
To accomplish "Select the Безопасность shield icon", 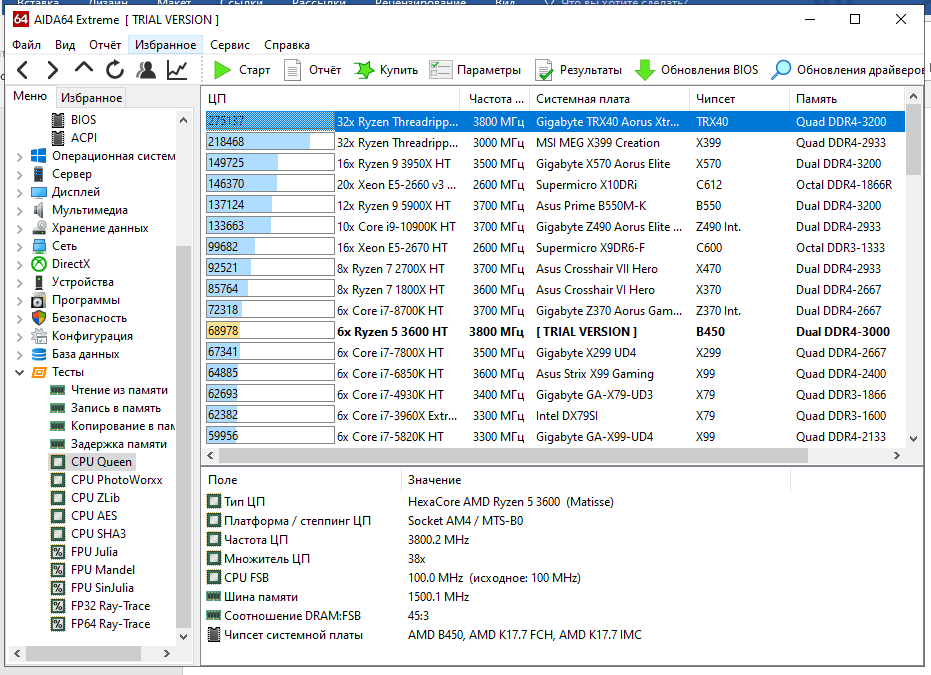I will click(39, 318).
